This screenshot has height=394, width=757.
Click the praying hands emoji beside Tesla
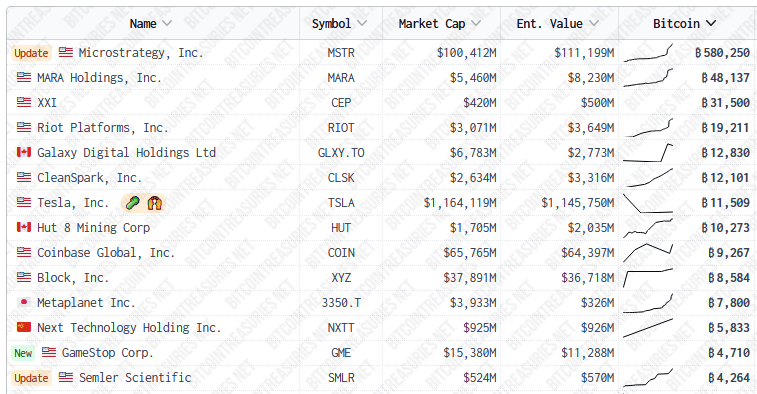(154, 203)
